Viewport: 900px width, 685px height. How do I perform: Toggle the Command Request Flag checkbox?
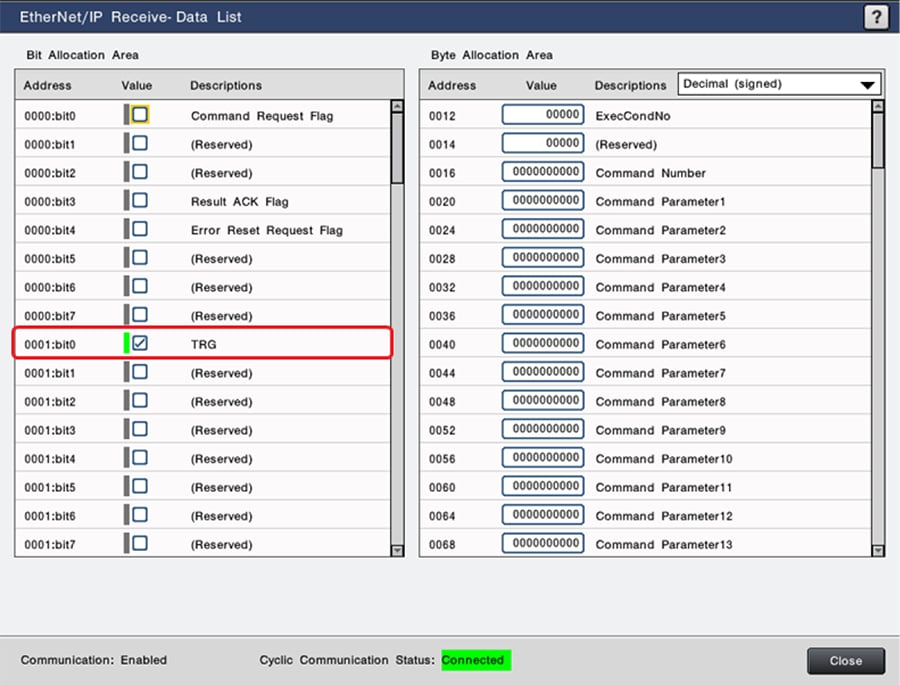[140, 115]
